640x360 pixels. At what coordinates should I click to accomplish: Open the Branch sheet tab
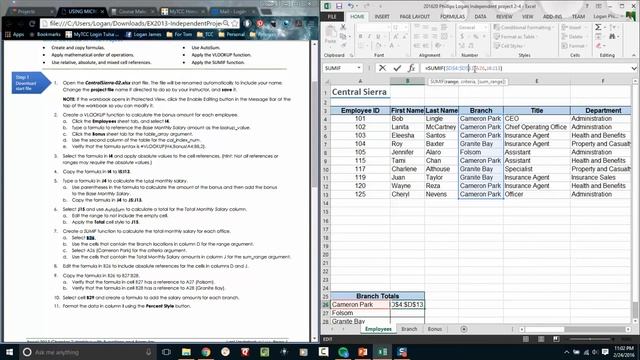409,329
